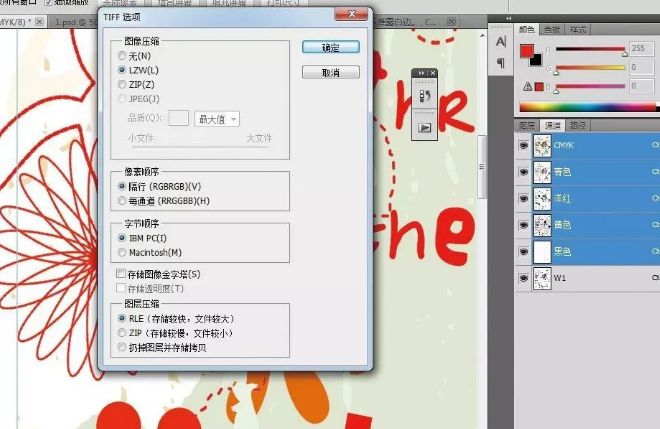660x429 pixels.
Task: Toggle visibility of W1 channel
Action: point(523,278)
